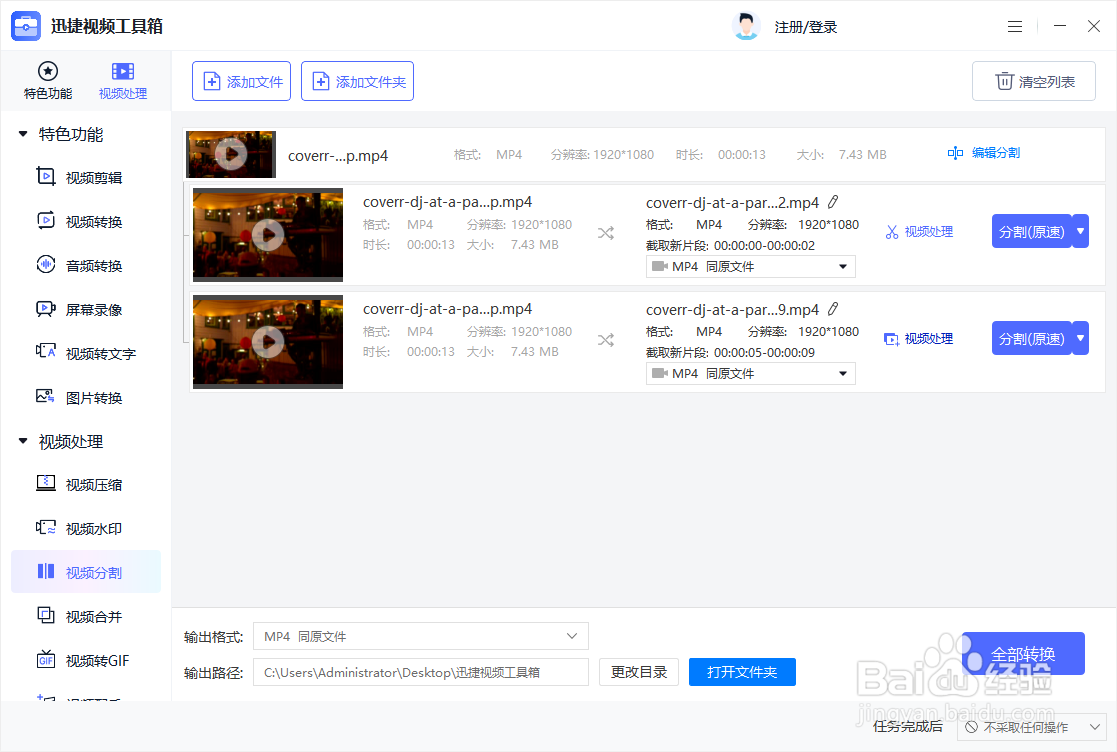Open the format dropdown for the ...2.mp4 segment
Viewport: 1117px width, 752px height.
751,266
